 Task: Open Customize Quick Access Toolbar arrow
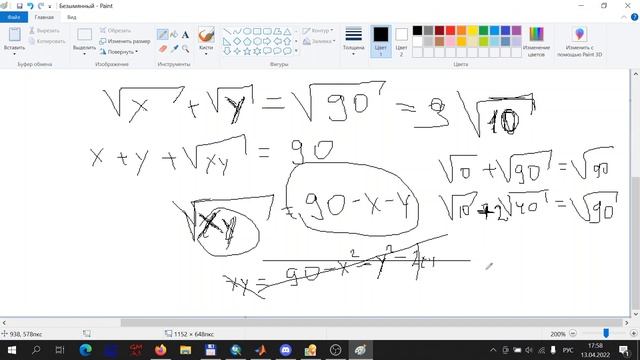point(50,6)
